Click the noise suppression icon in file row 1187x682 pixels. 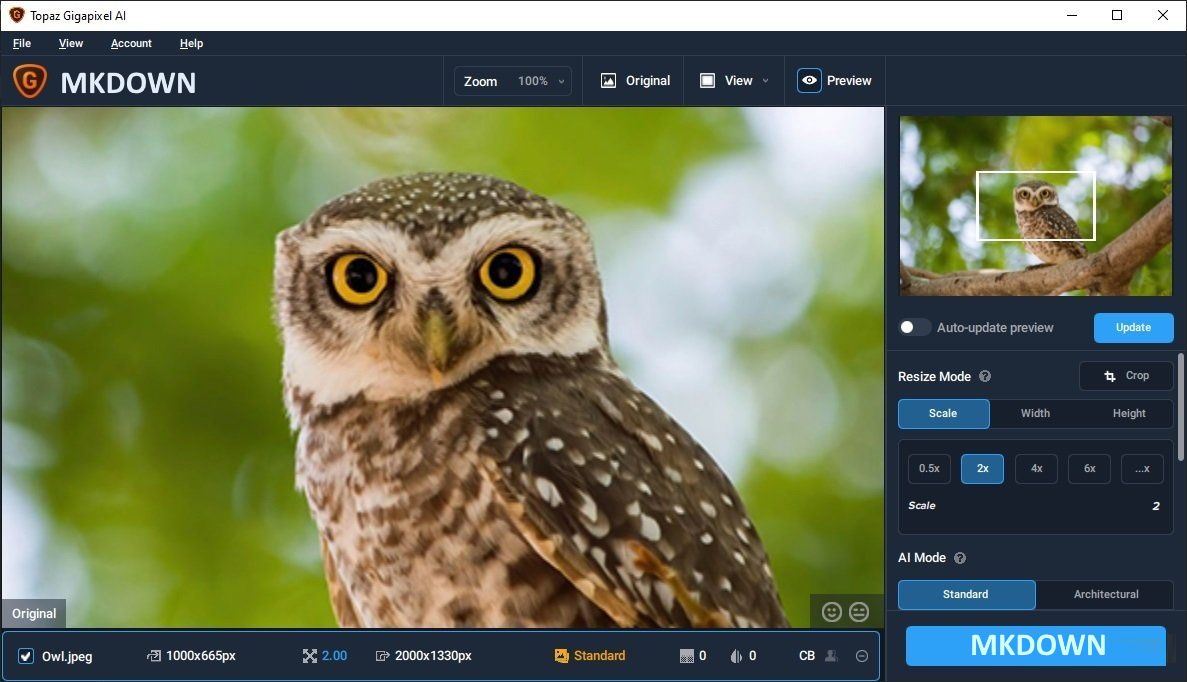[x=687, y=656]
